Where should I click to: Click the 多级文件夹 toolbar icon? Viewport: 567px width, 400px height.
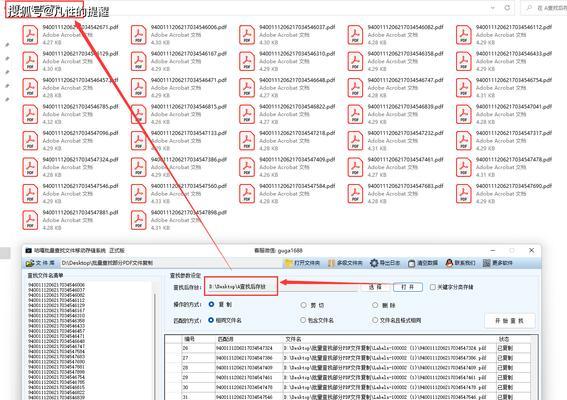[x=331, y=263]
